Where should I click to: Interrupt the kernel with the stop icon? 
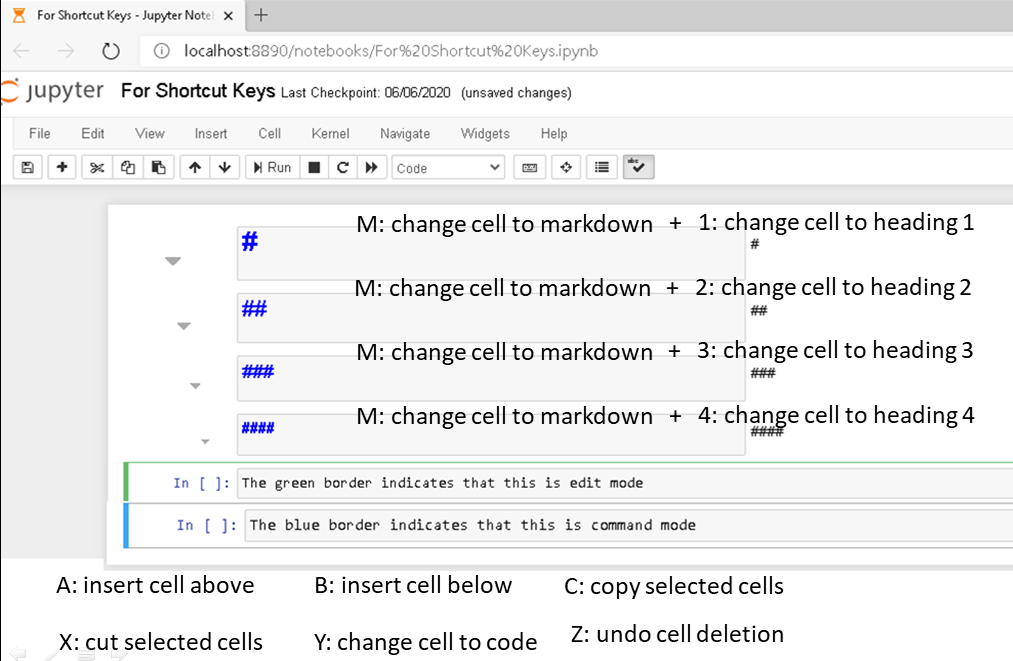tap(313, 167)
